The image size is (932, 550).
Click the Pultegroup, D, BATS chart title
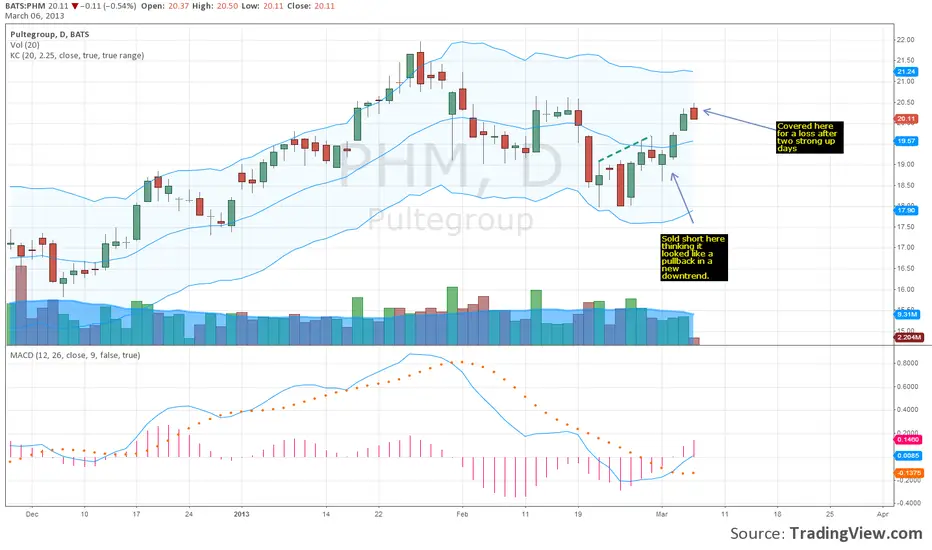pos(49,34)
